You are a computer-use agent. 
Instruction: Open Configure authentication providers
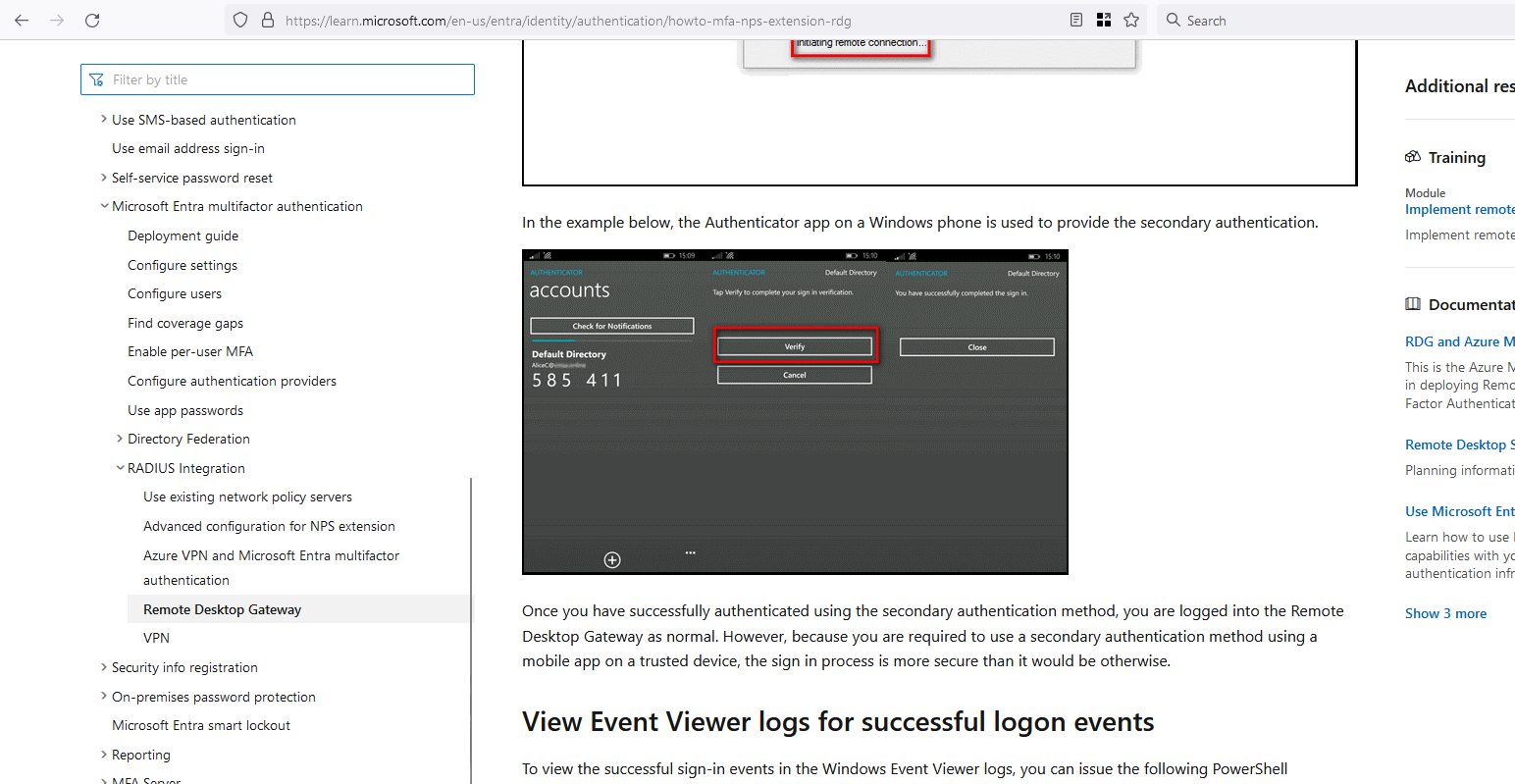coord(232,381)
